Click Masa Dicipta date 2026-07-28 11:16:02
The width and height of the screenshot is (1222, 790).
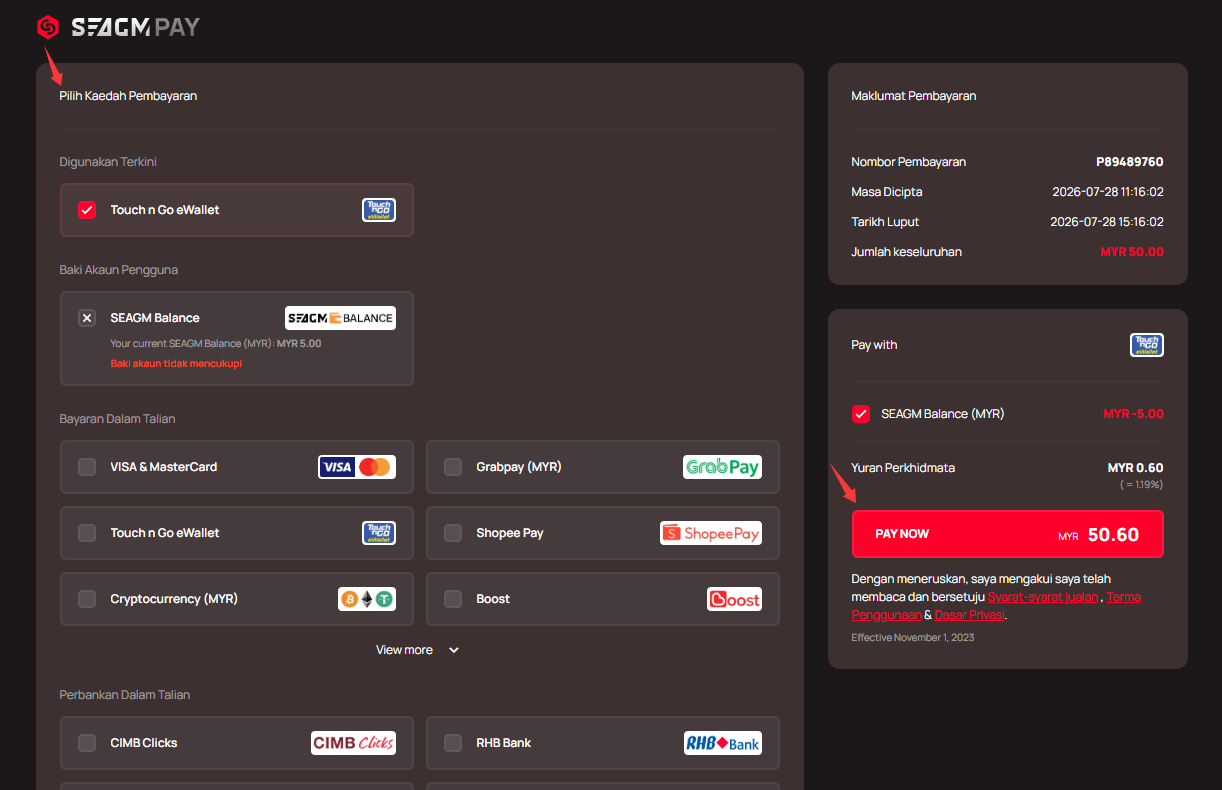click(x=1107, y=192)
